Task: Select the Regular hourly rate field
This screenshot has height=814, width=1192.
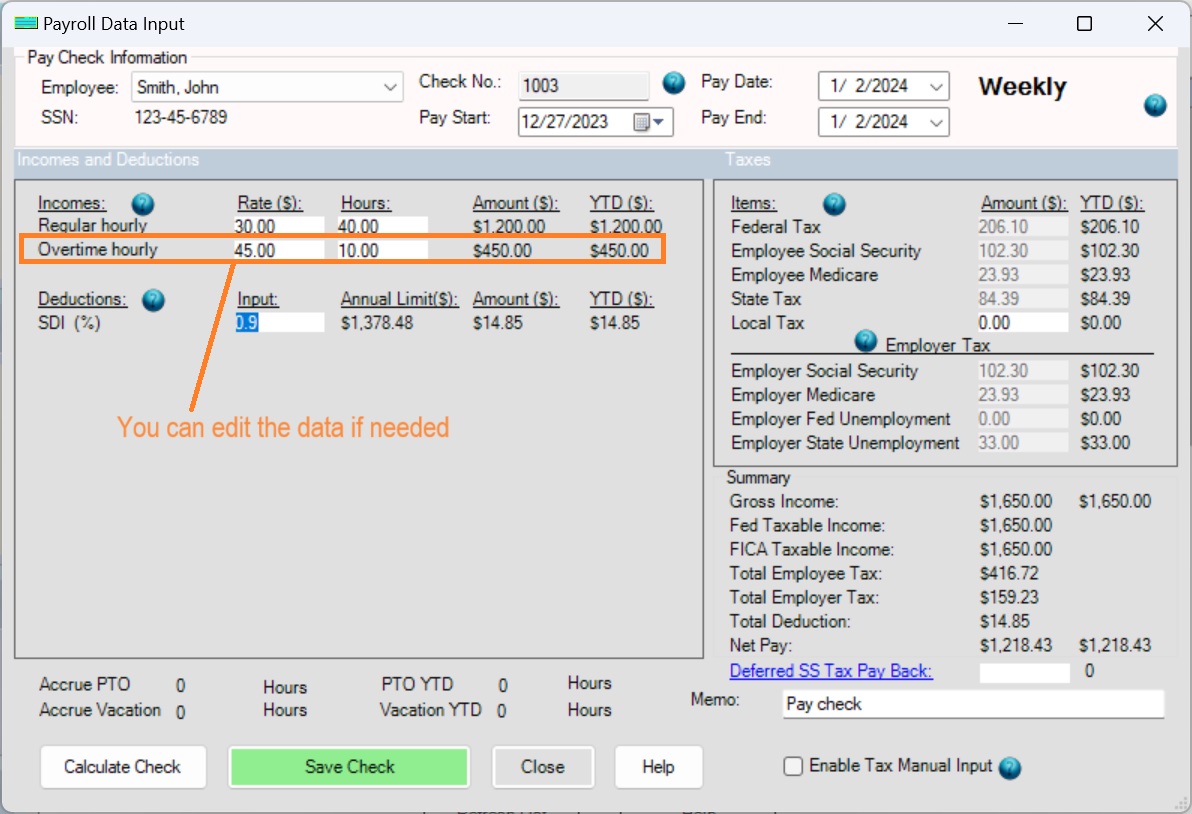Action: 279,227
